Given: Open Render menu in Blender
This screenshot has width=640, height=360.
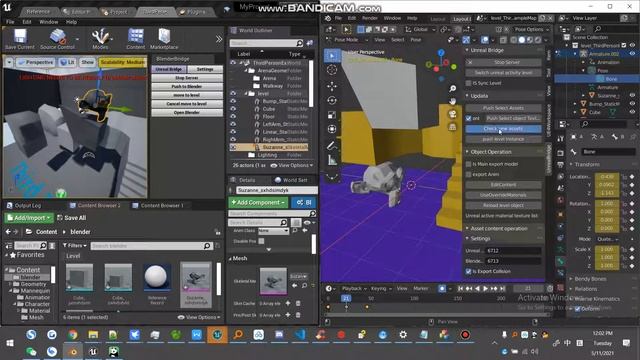Looking at the screenshot, I should coord(370,18).
